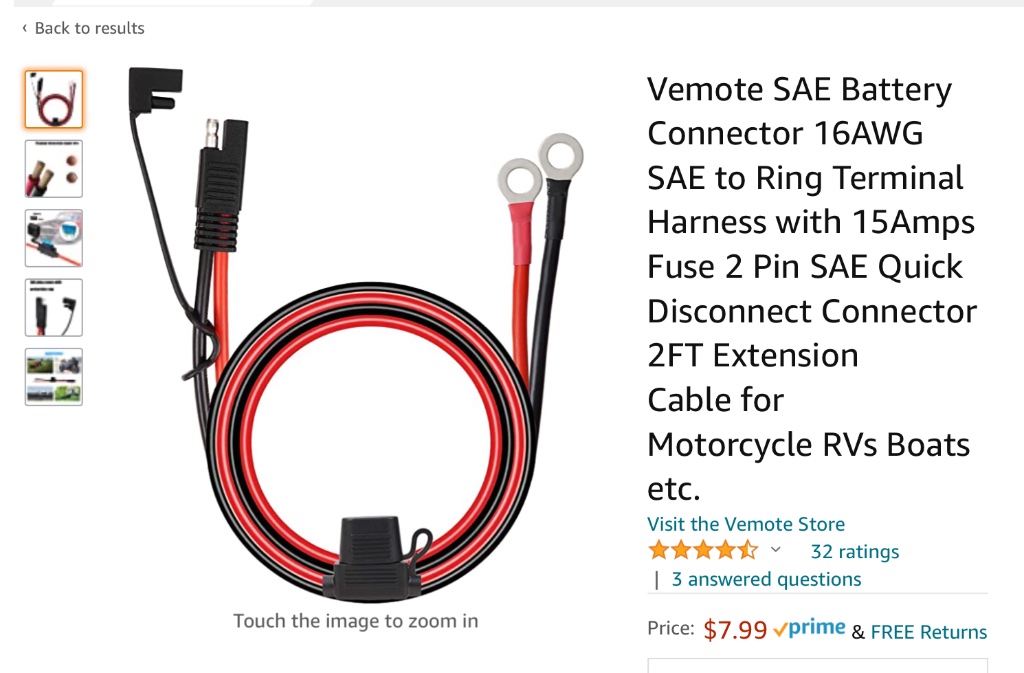
Task: Open the 3 answered questions link
Action: coord(766,579)
